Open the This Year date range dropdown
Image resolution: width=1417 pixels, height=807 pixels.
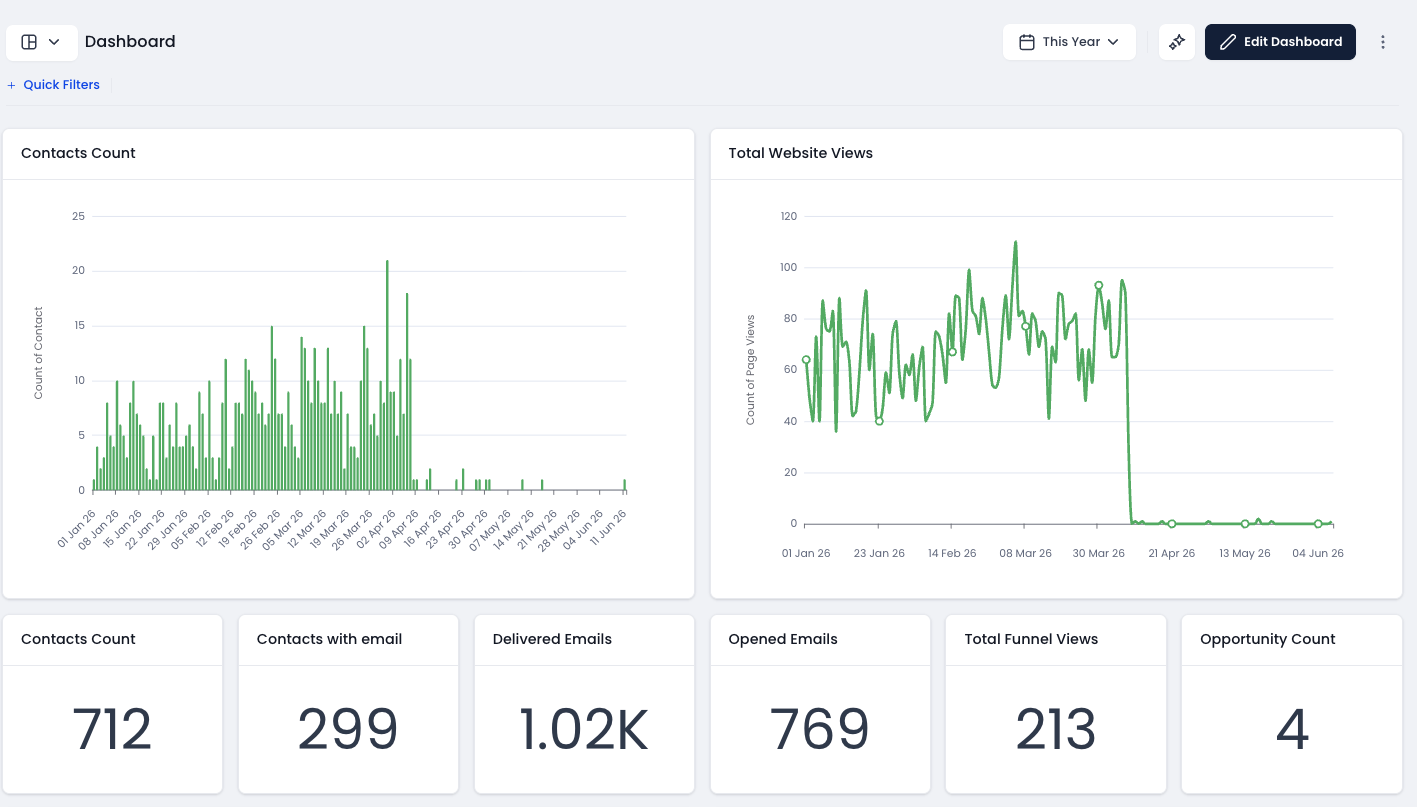pyautogui.click(x=1069, y=42)
